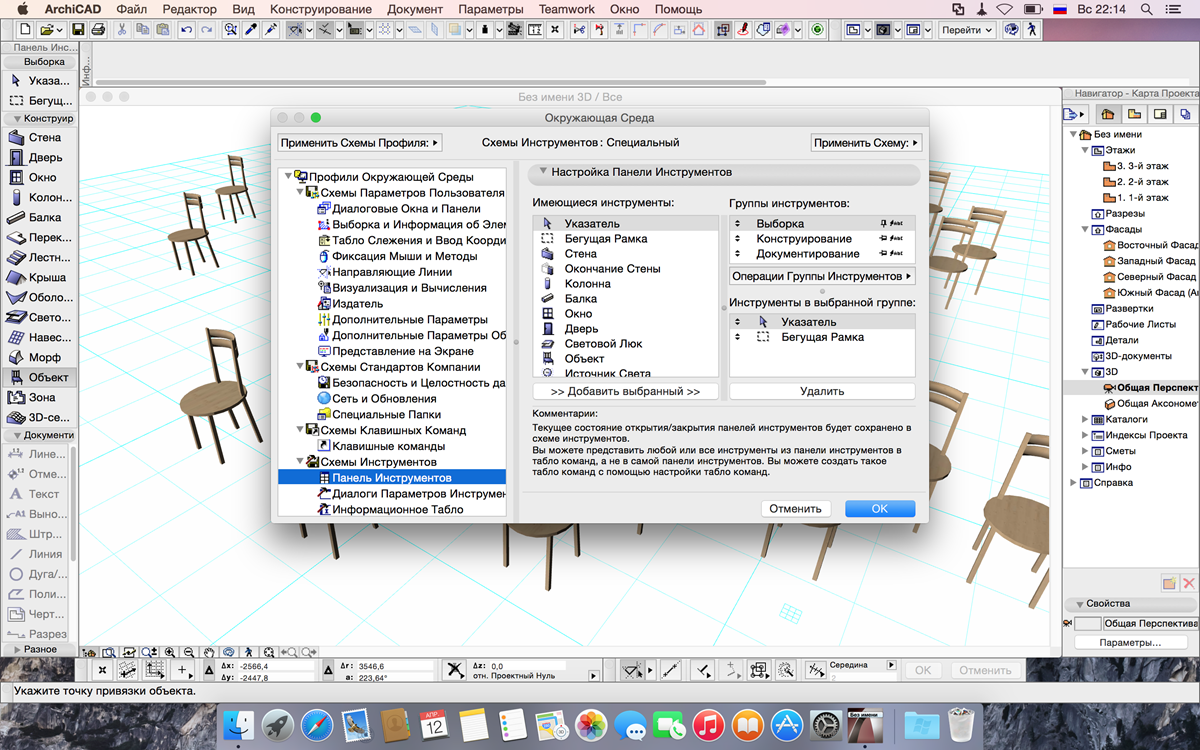This screenshot has height=750, width=1200.
Task: Click the Добавить выбранный button
Action: (x=625, y=391)
